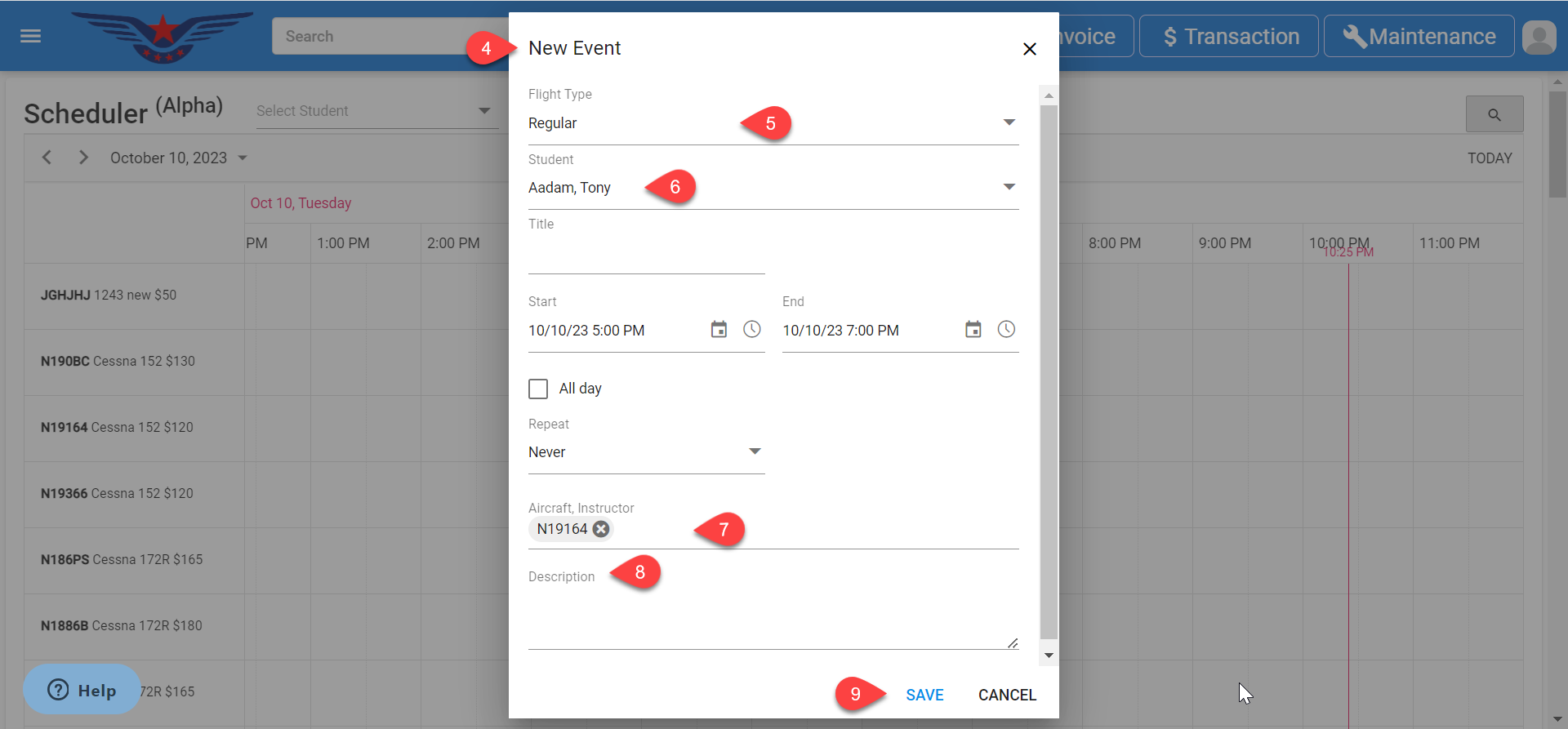Image resolution: width=1568 pixels, height=729 pixels.
Task: Open the Start time clock picker
Action: tap(751, 330)
